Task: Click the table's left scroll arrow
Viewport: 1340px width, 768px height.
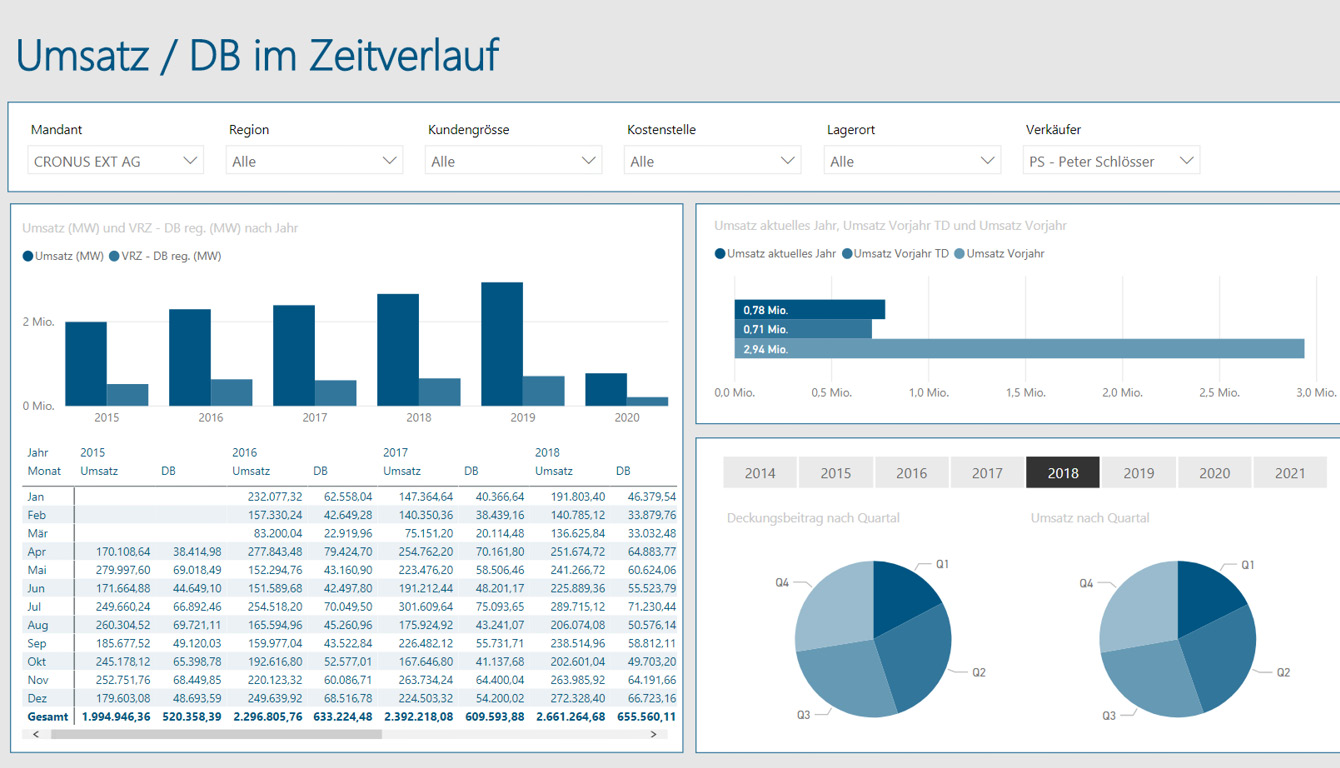Action: click(36, 734)
